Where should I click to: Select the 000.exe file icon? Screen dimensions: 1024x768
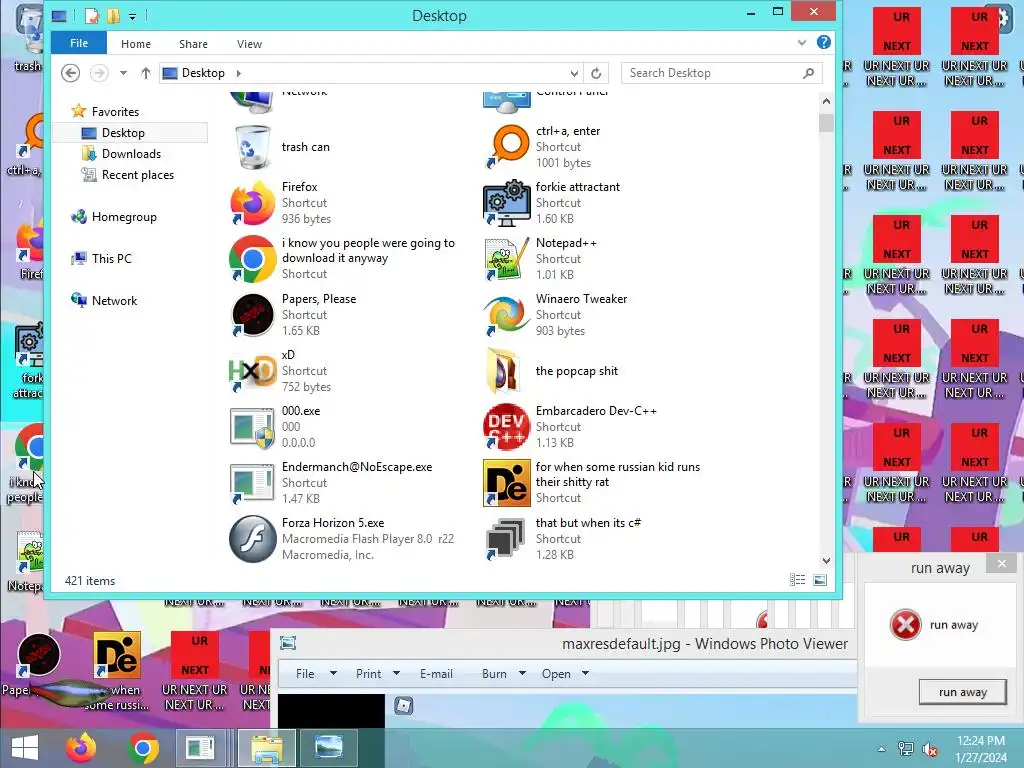[x=252, y=427]
